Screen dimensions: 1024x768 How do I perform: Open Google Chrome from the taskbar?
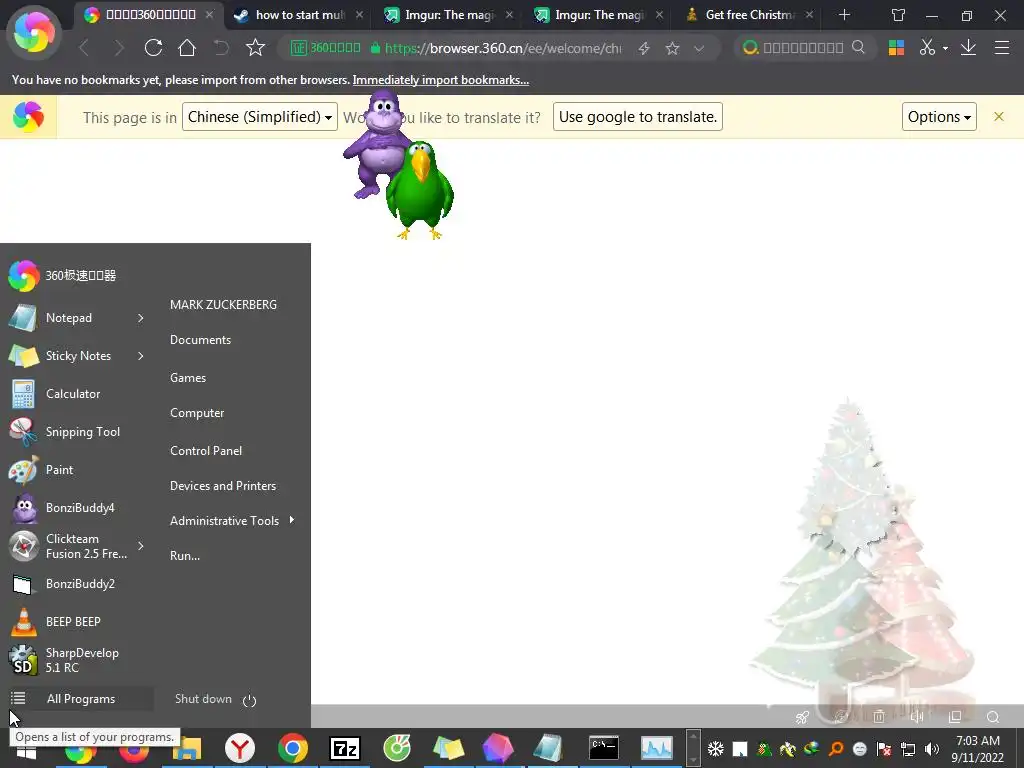(293, 748)
